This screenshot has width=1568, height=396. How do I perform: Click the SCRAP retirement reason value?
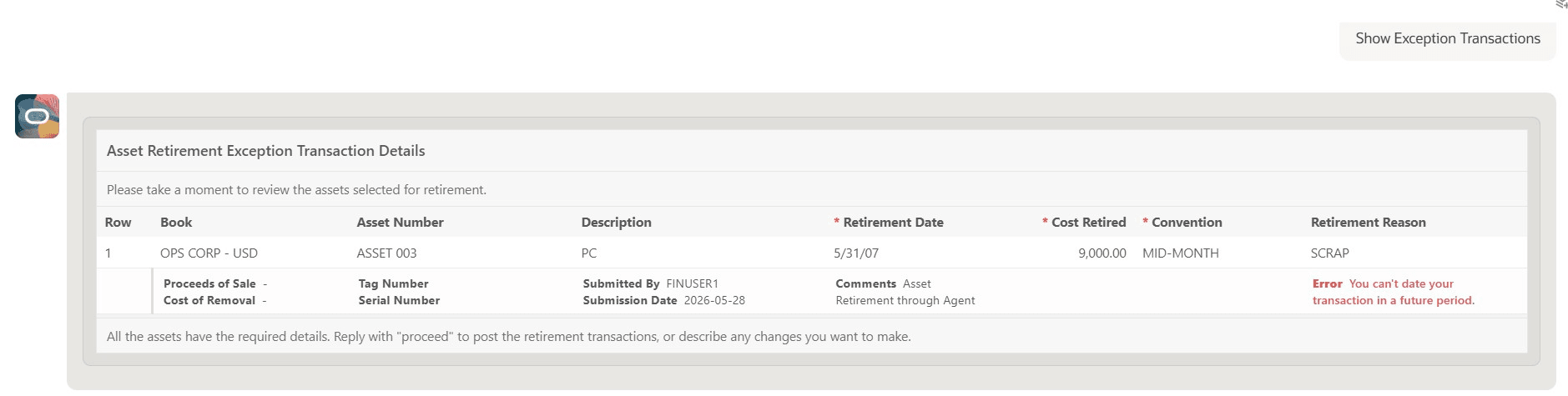[x=1329, y=253]
